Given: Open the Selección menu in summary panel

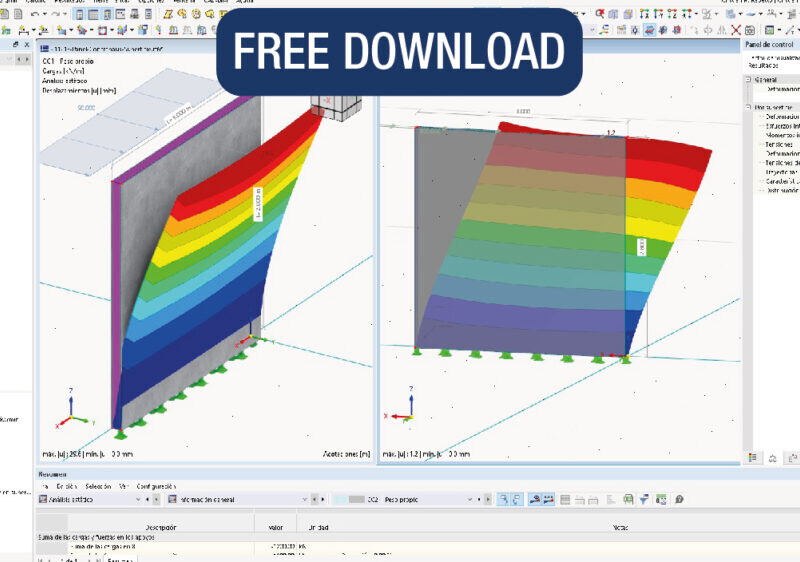Looking at the screenshot, I should click(x=98, y=487).
